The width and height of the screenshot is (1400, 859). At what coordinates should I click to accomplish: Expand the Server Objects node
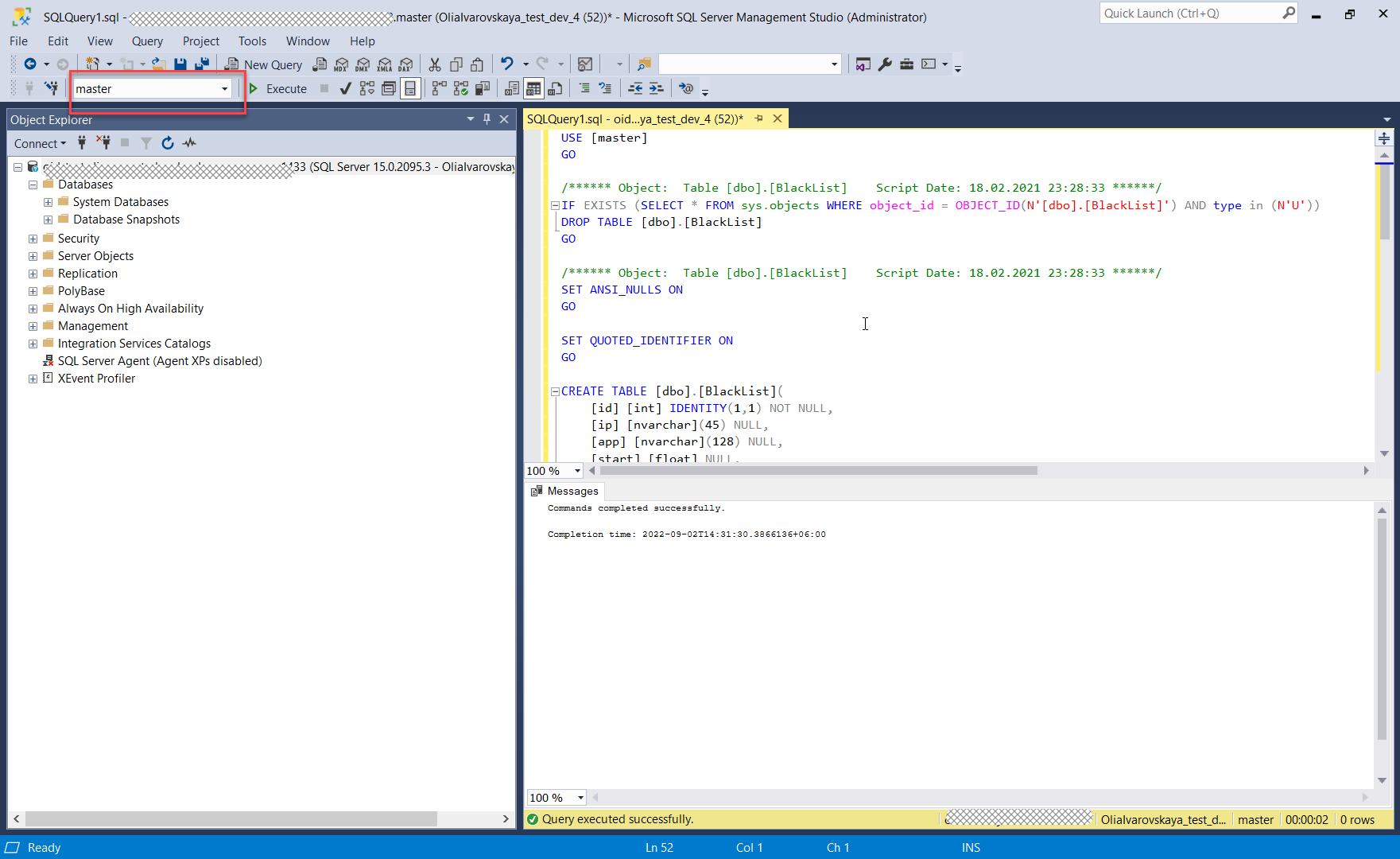click(x=33, y=256)
